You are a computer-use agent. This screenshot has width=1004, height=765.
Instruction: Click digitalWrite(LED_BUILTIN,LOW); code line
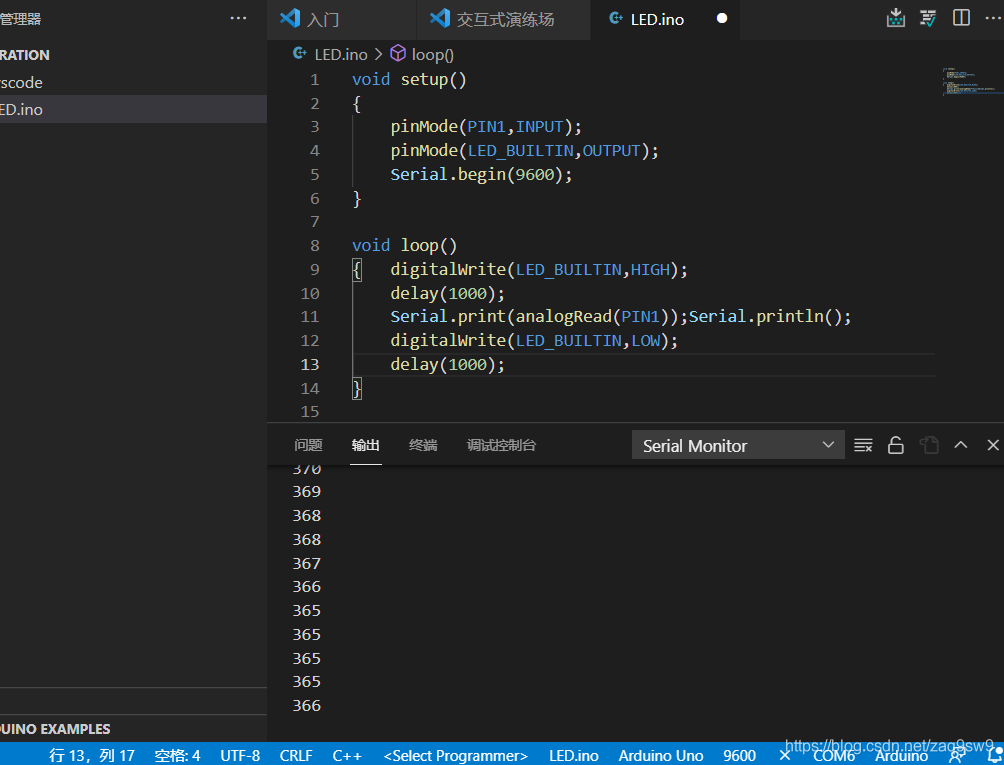pos(534,341)
